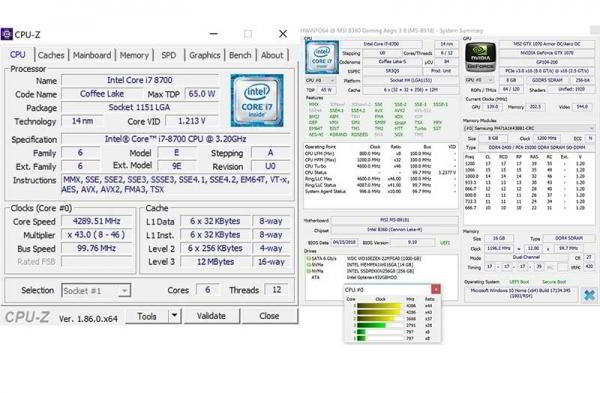Click the Intel Optane ATA drive entry
This screenshot has height=393, width=600.
pyautogui.click(x=371, y=277)
